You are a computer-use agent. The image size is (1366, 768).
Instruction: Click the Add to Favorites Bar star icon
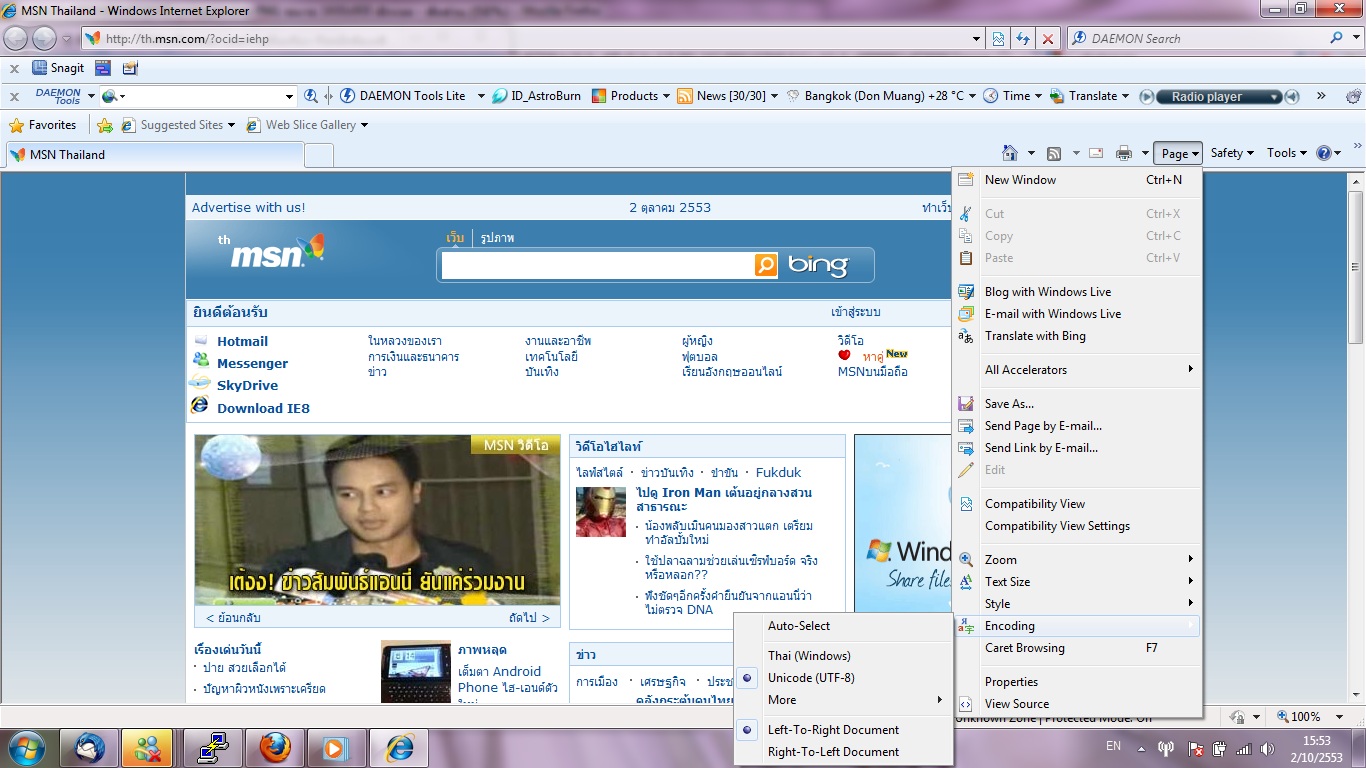coord(104,125)
